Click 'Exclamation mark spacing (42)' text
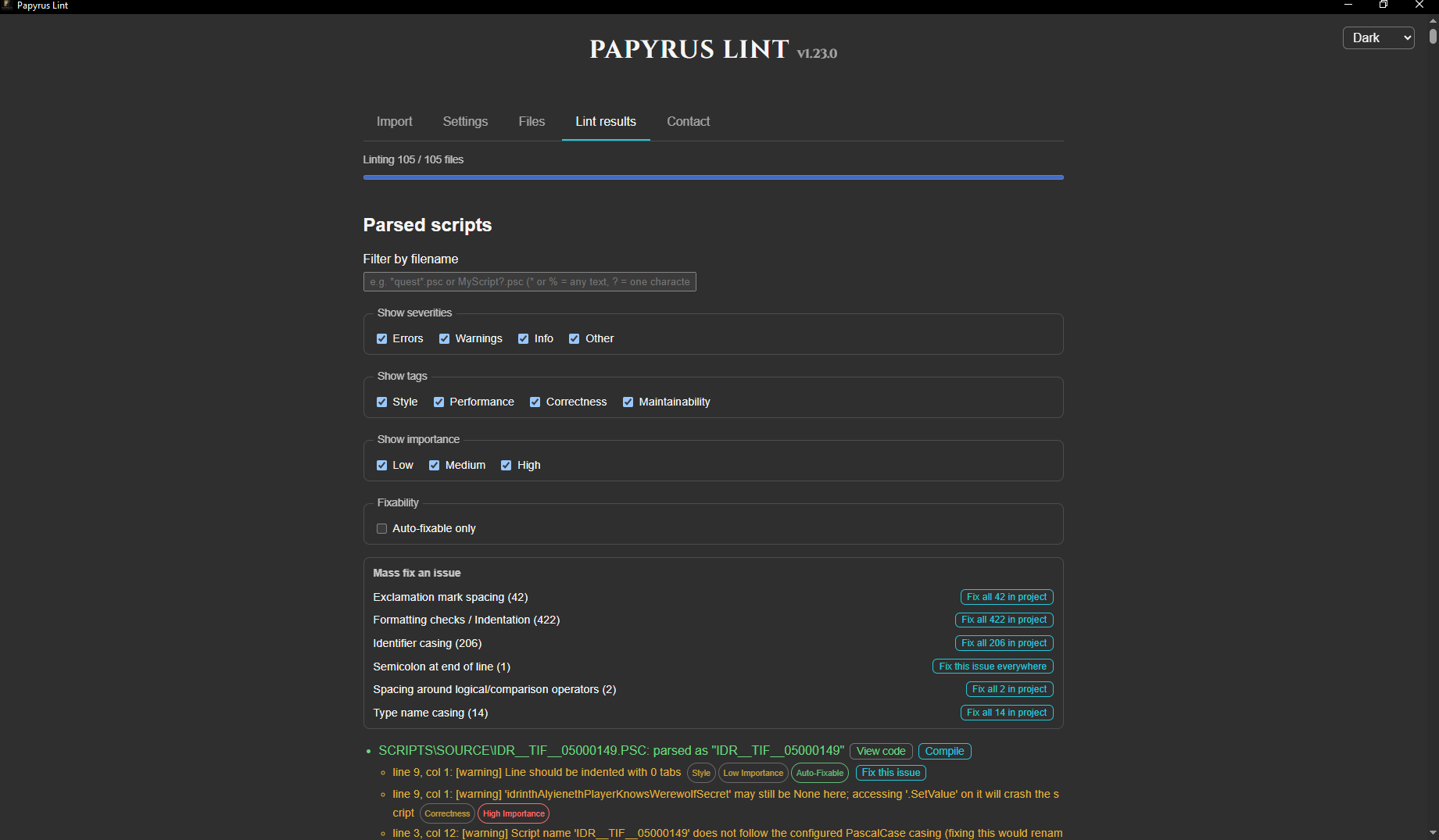 [450, 597]
